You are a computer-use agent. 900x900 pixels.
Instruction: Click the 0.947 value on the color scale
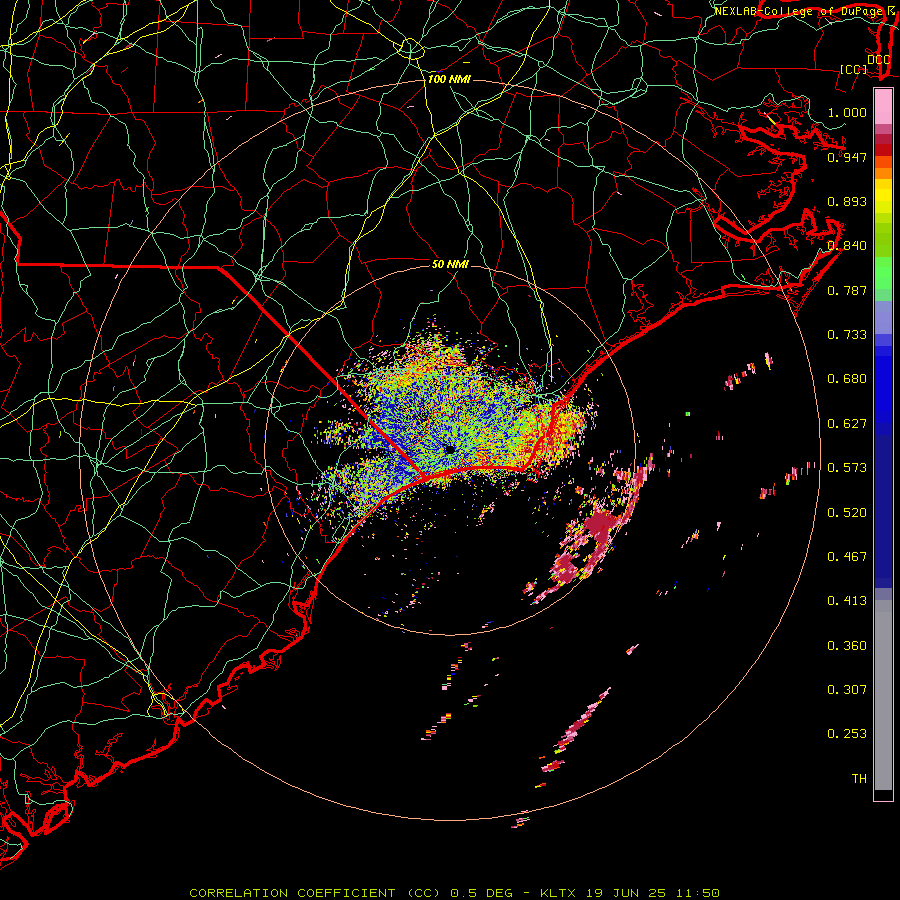tap(847, 157)
